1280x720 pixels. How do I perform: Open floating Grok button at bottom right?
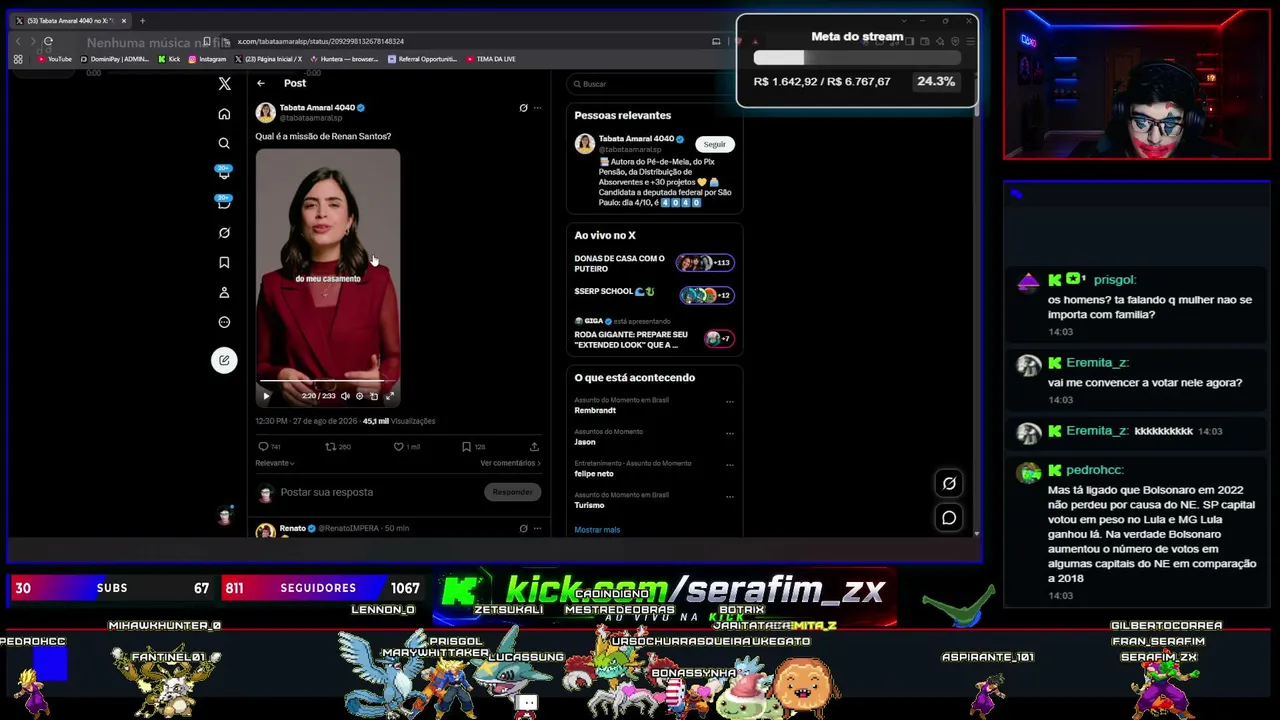pos(949,484)
